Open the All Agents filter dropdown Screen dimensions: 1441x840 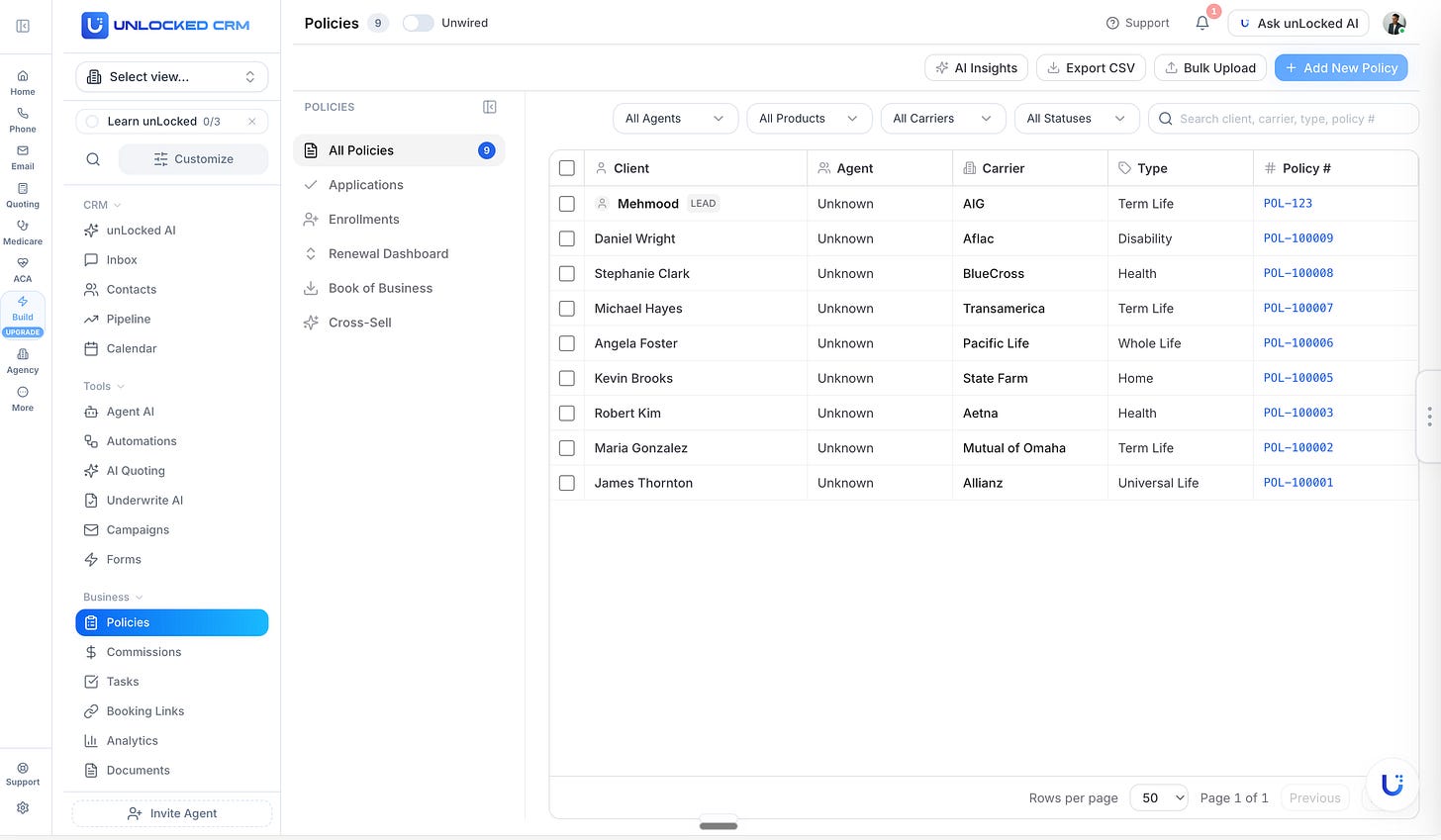pos(675,119)
